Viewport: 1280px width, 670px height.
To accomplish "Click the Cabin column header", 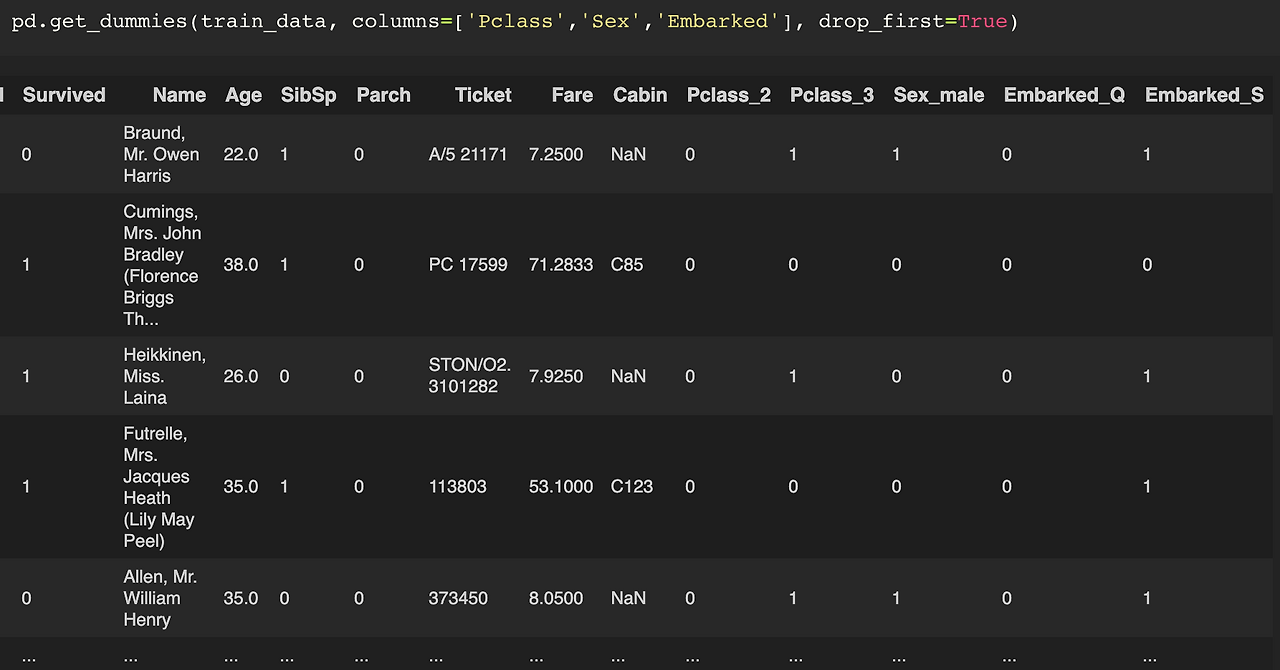I will 640,95.
